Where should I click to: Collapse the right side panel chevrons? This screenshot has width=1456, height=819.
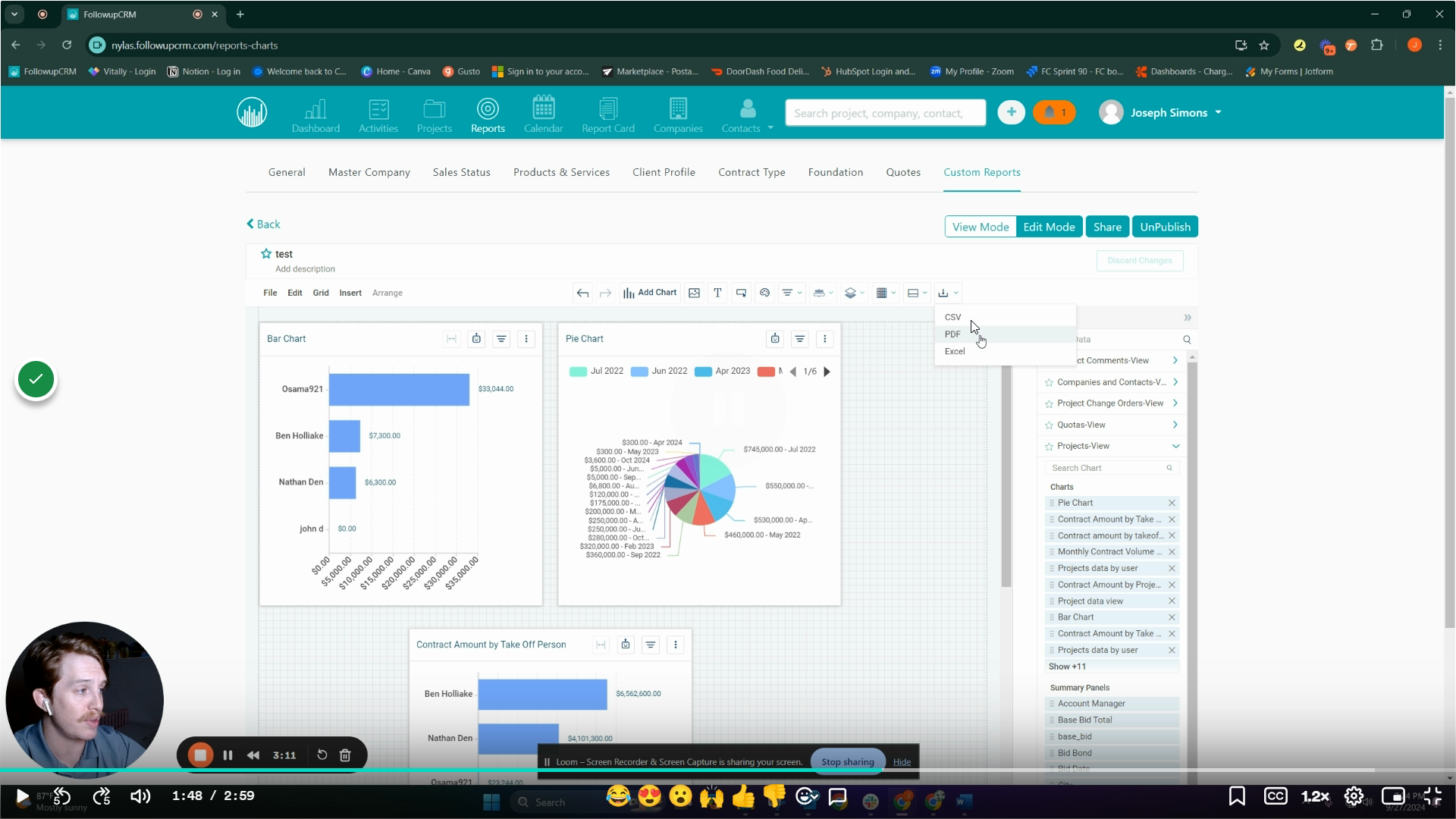pyautogui.click(x=1188, y=318)
